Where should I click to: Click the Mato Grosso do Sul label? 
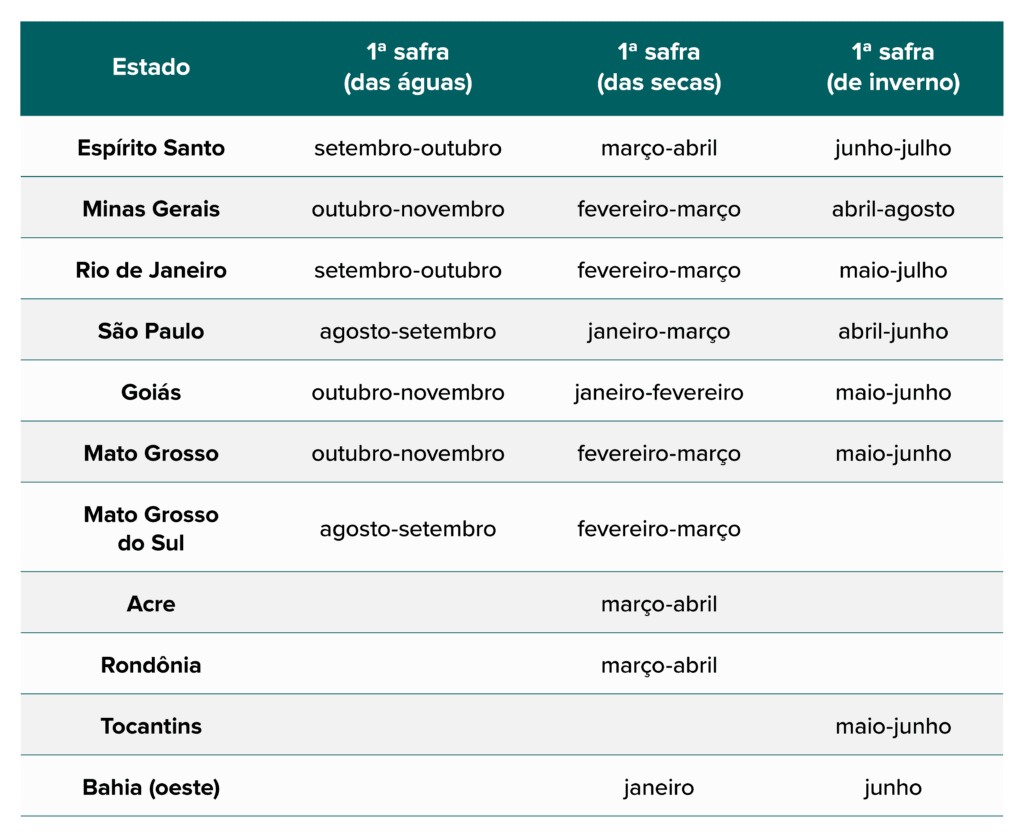(x=151, y=528)
